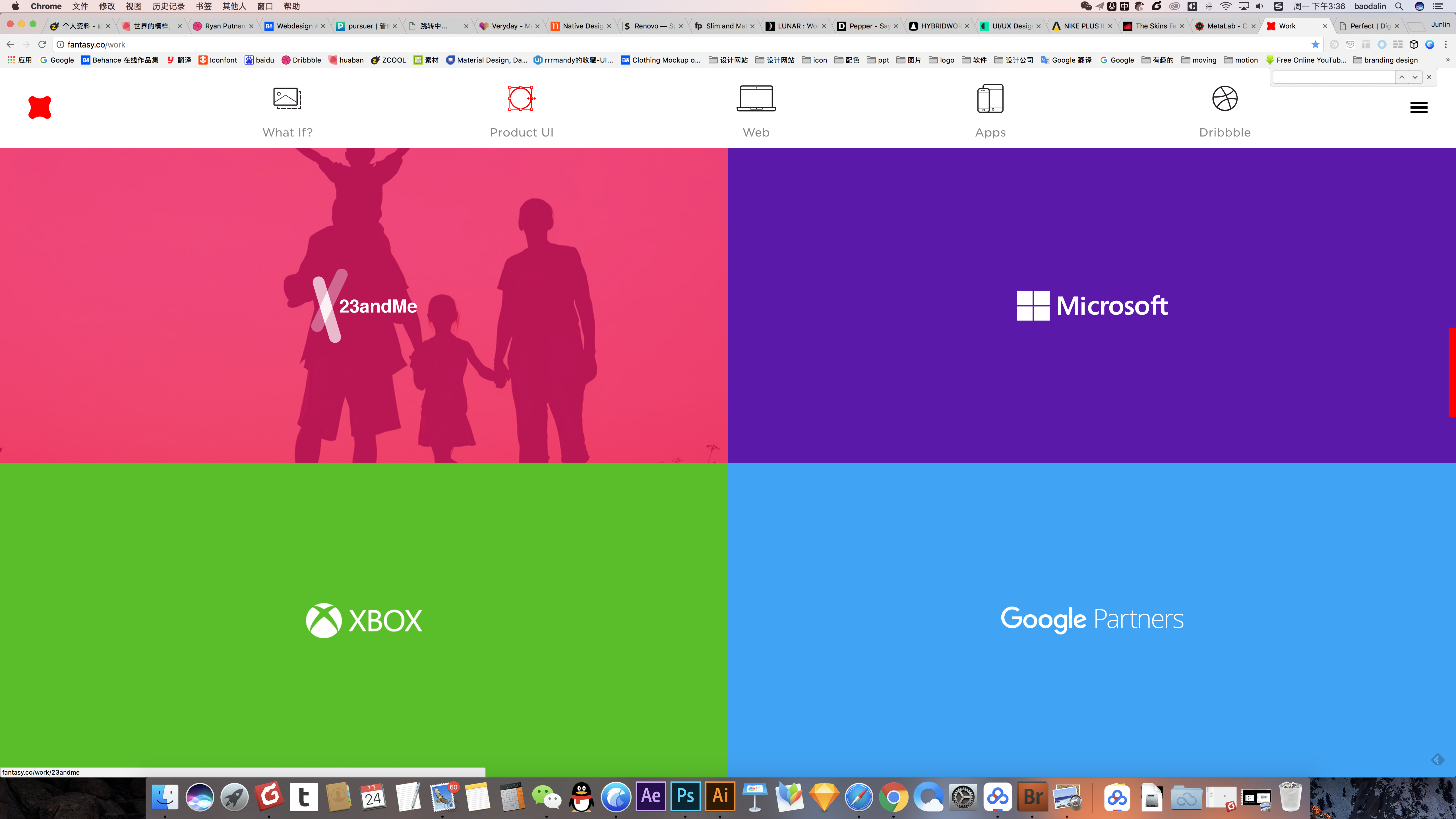Image resolution: width=1456 pixels, height=819 pixels.
Task: Open Photoshop from the dock
Action: (x=685, y=796)
